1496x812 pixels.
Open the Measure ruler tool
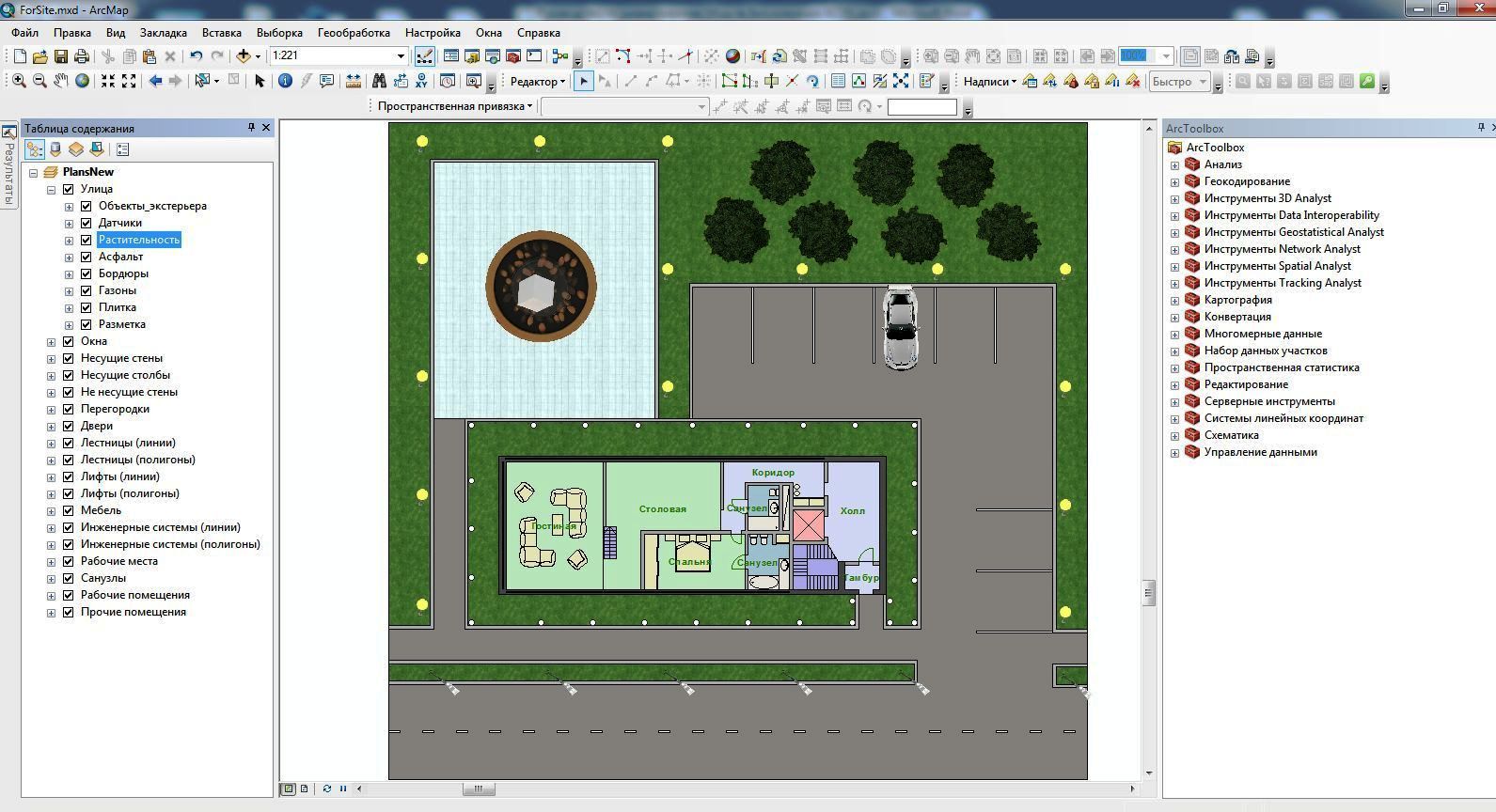354,82
